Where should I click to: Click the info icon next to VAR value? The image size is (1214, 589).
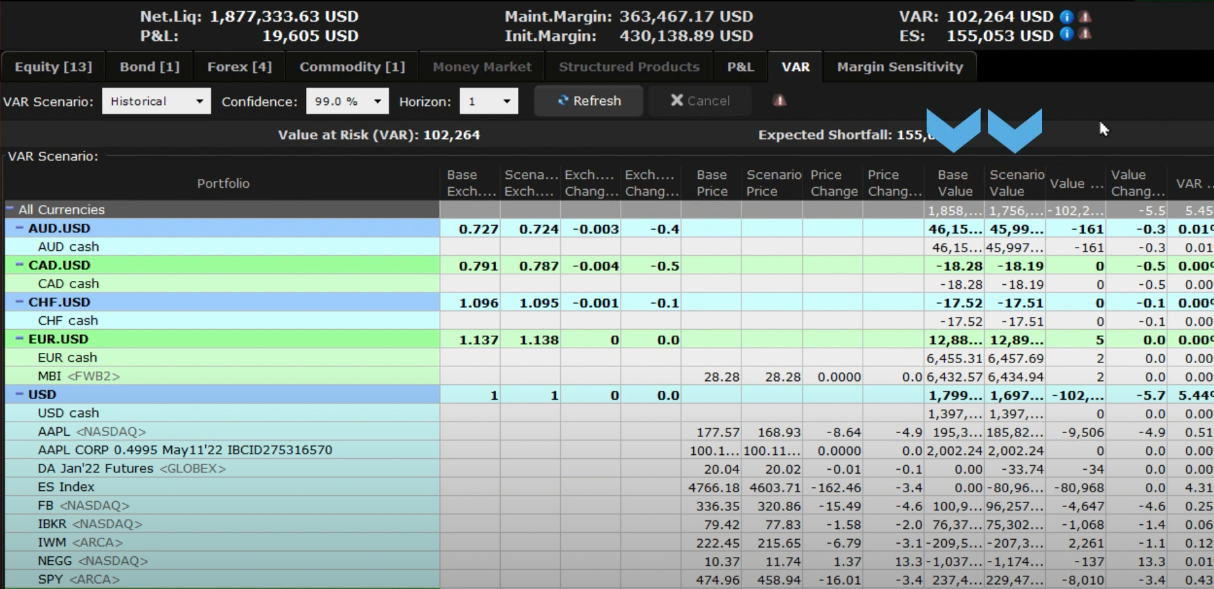click(1066, 17)
